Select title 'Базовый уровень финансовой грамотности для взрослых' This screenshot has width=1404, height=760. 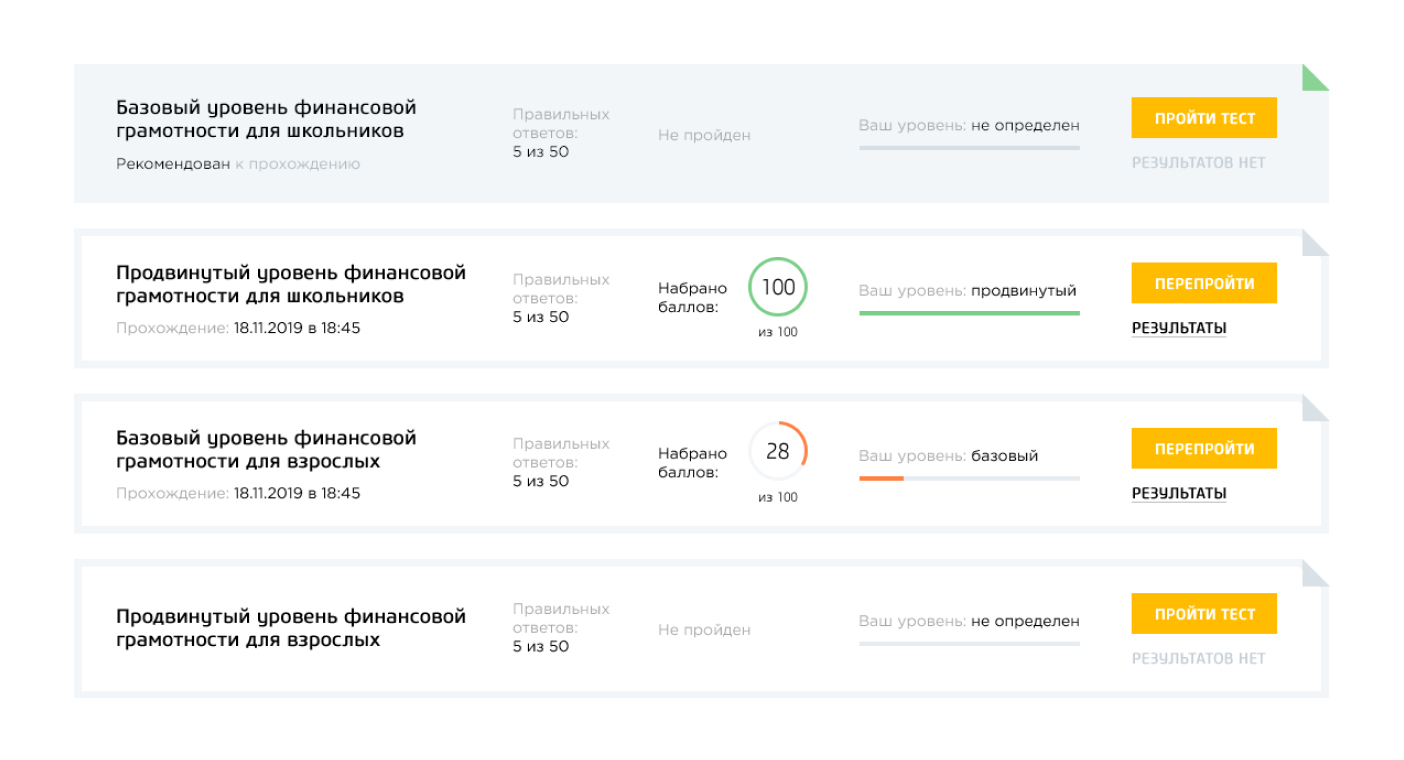click(266, 449)
